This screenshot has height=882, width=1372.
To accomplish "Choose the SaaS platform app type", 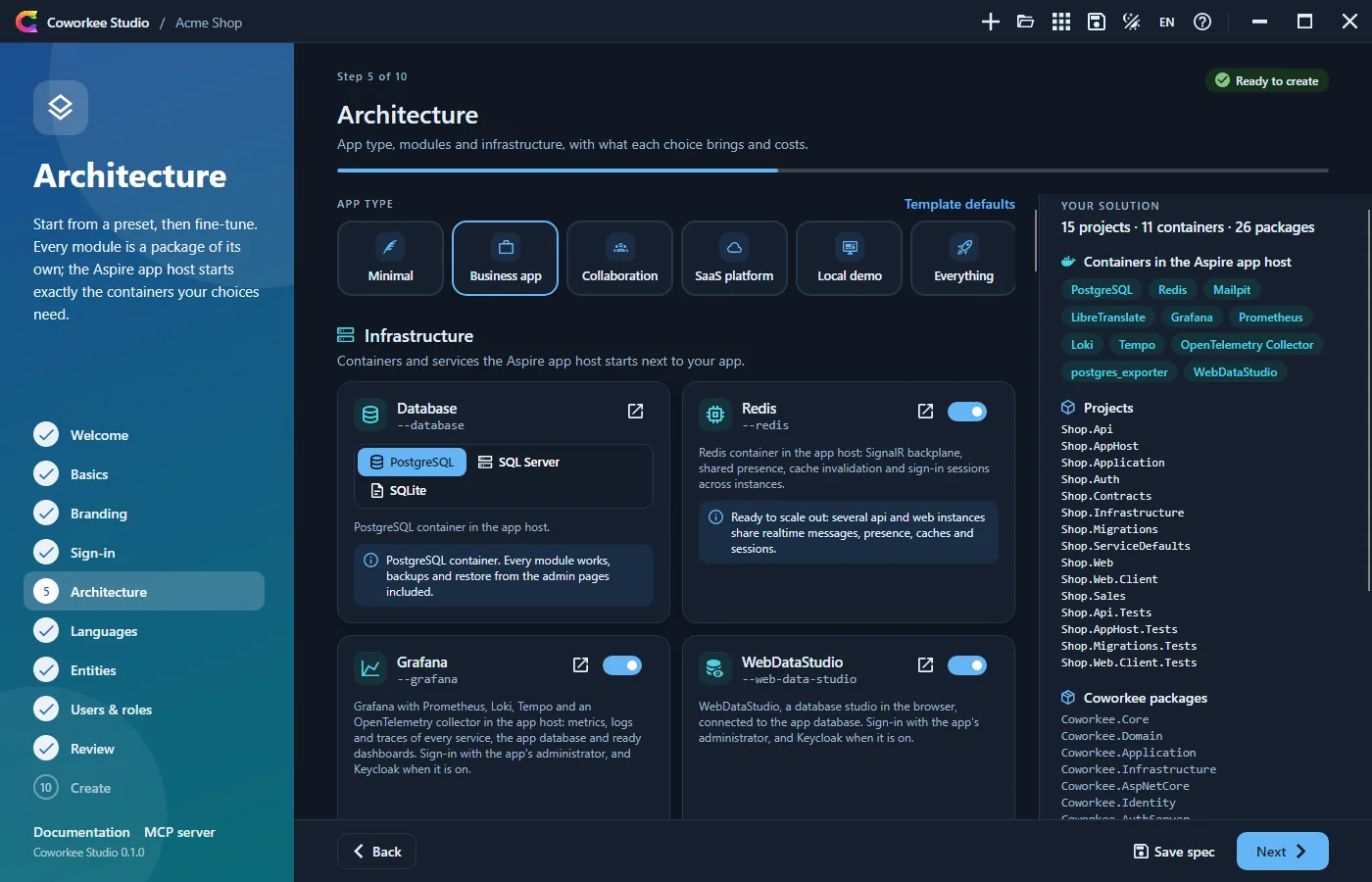I will [734, 259].
